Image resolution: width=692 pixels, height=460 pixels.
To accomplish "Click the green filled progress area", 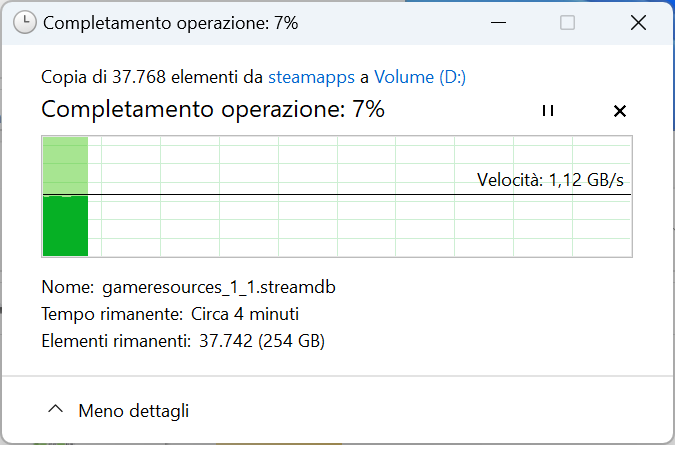I will point(65,225).
